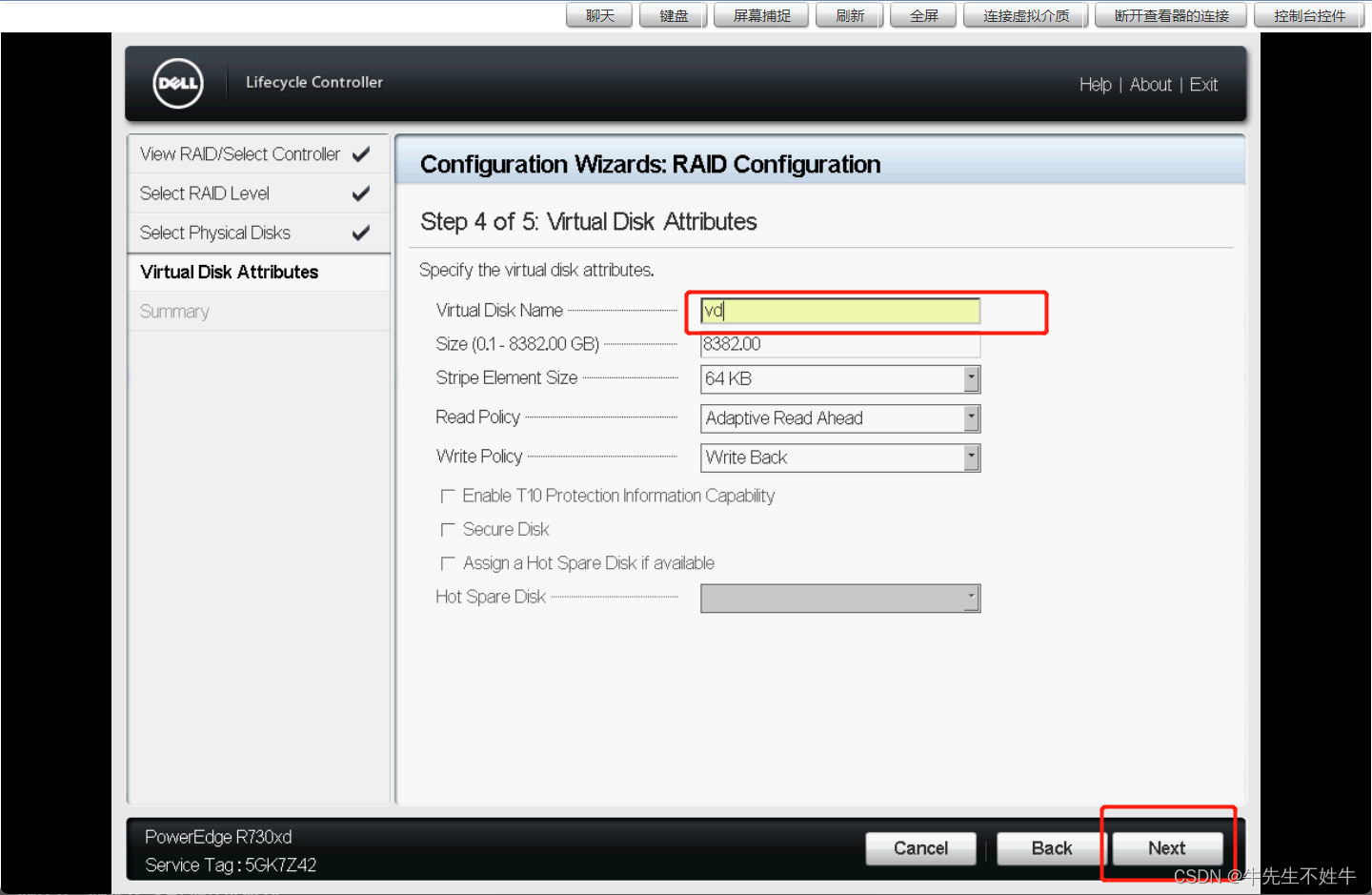This screenshot has height=895, width=1372.
Task: Click the Size field showing 8382.00
Action: pos(840,344)
